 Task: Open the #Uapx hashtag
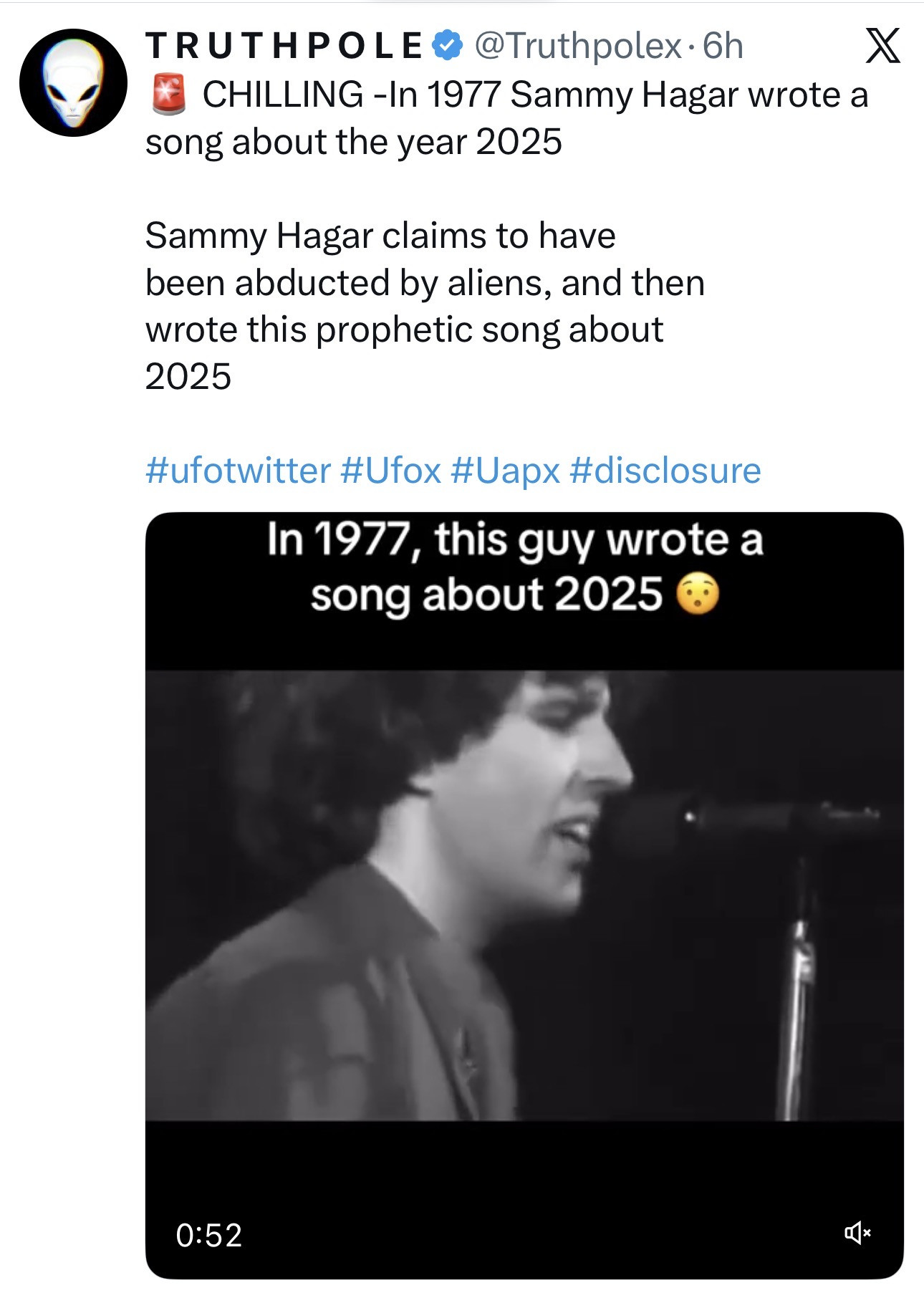click(x=506, y=471)
